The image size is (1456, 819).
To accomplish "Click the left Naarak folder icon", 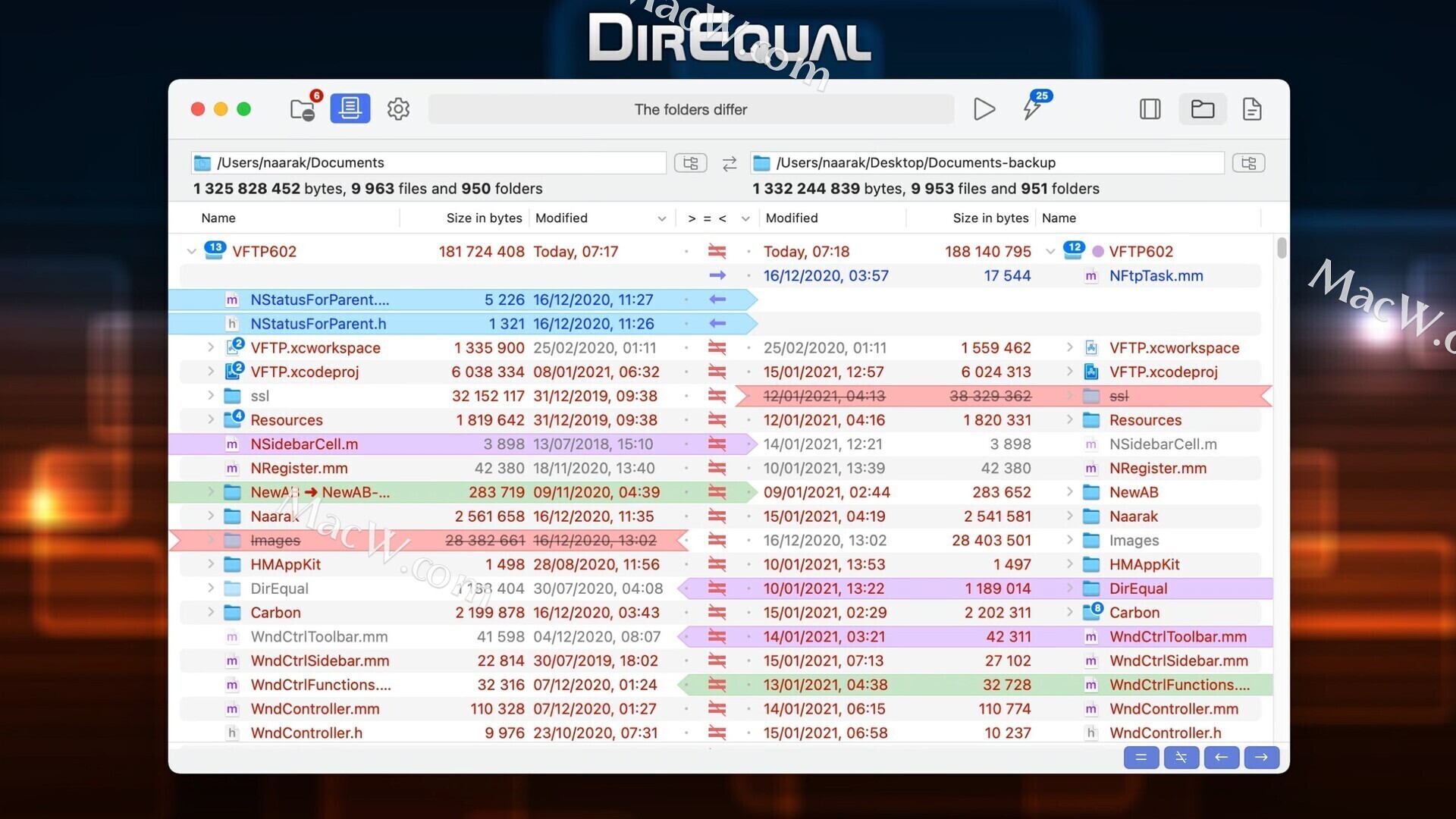I will click(x=232, y=516).
